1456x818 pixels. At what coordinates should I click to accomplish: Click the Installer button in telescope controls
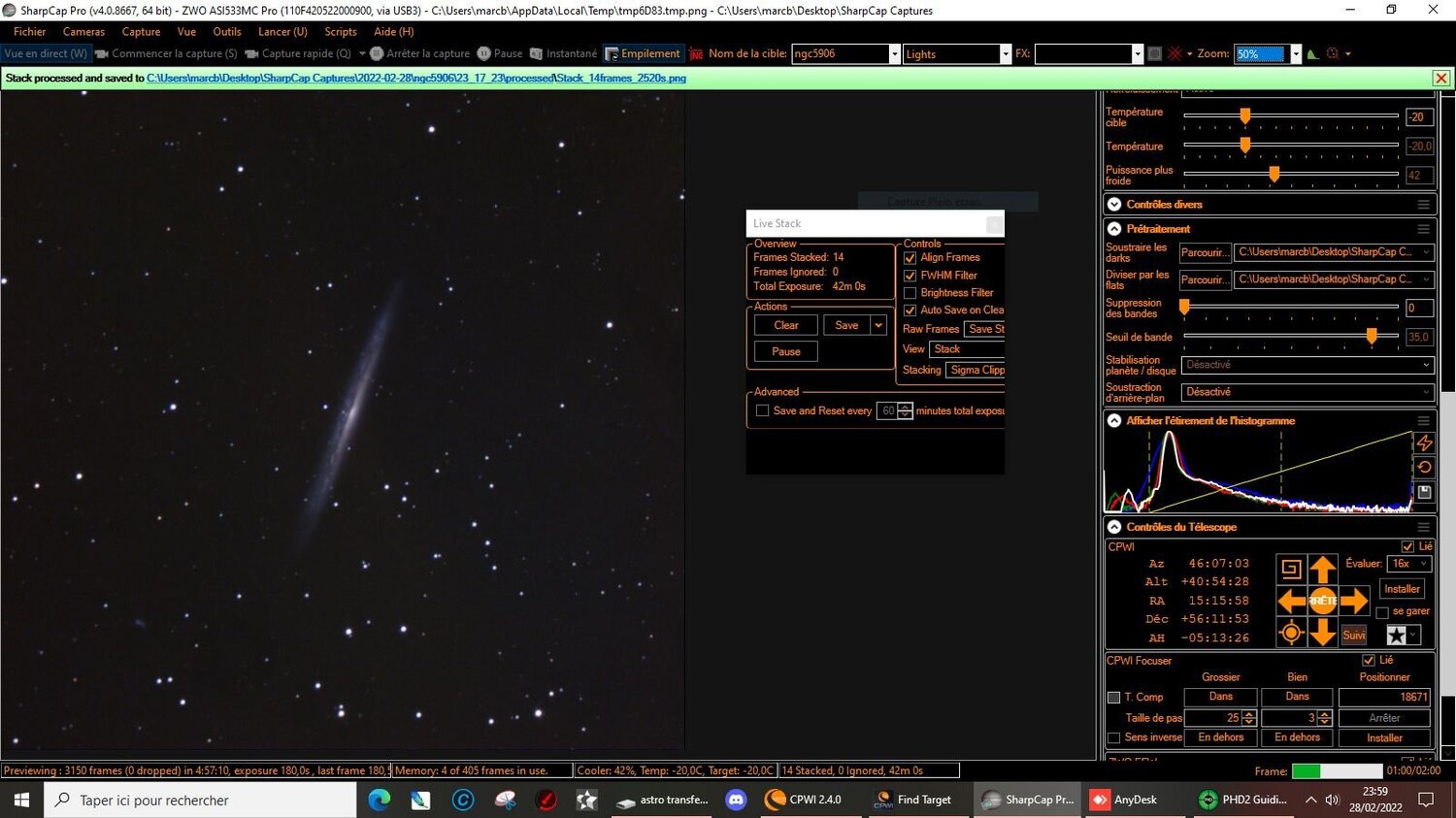(1402, 589)
